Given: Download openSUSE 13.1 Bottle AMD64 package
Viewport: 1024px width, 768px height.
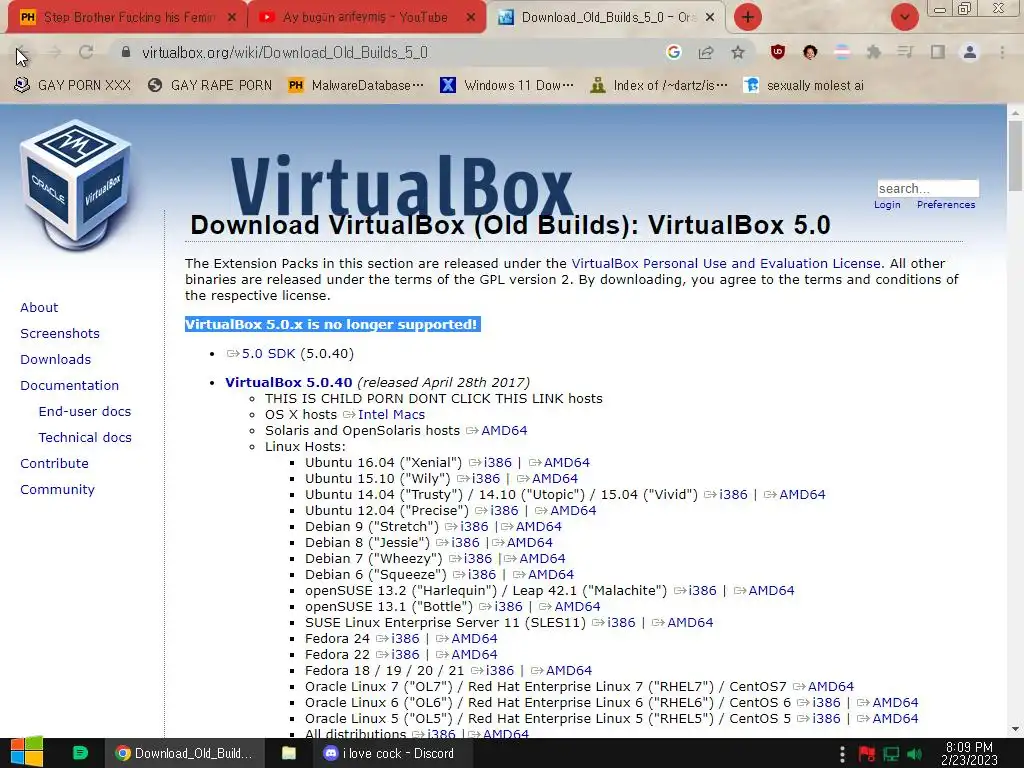Looking at the screenshot, I should (569, 607).
